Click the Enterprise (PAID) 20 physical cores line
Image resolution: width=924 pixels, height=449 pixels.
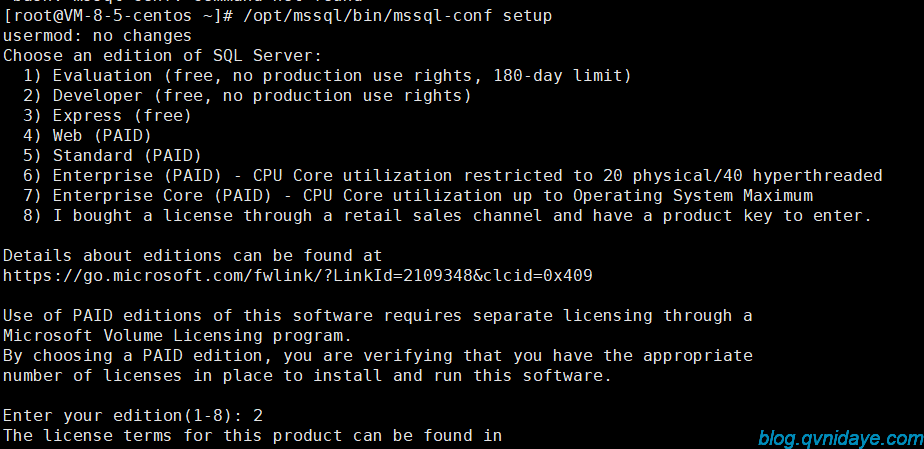click(x=453, y=176)
